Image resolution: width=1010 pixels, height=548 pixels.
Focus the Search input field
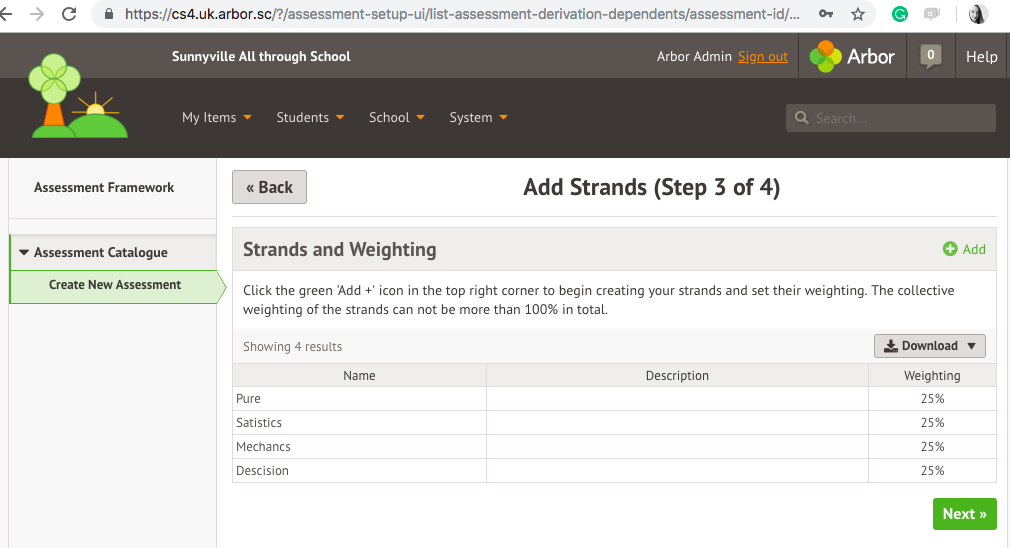(891, 118)
